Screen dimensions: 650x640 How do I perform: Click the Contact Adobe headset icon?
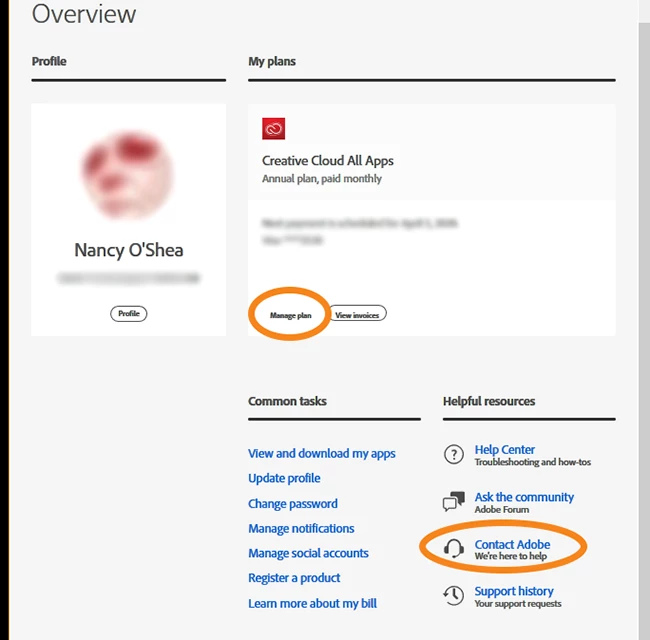(x=454, y=548)
